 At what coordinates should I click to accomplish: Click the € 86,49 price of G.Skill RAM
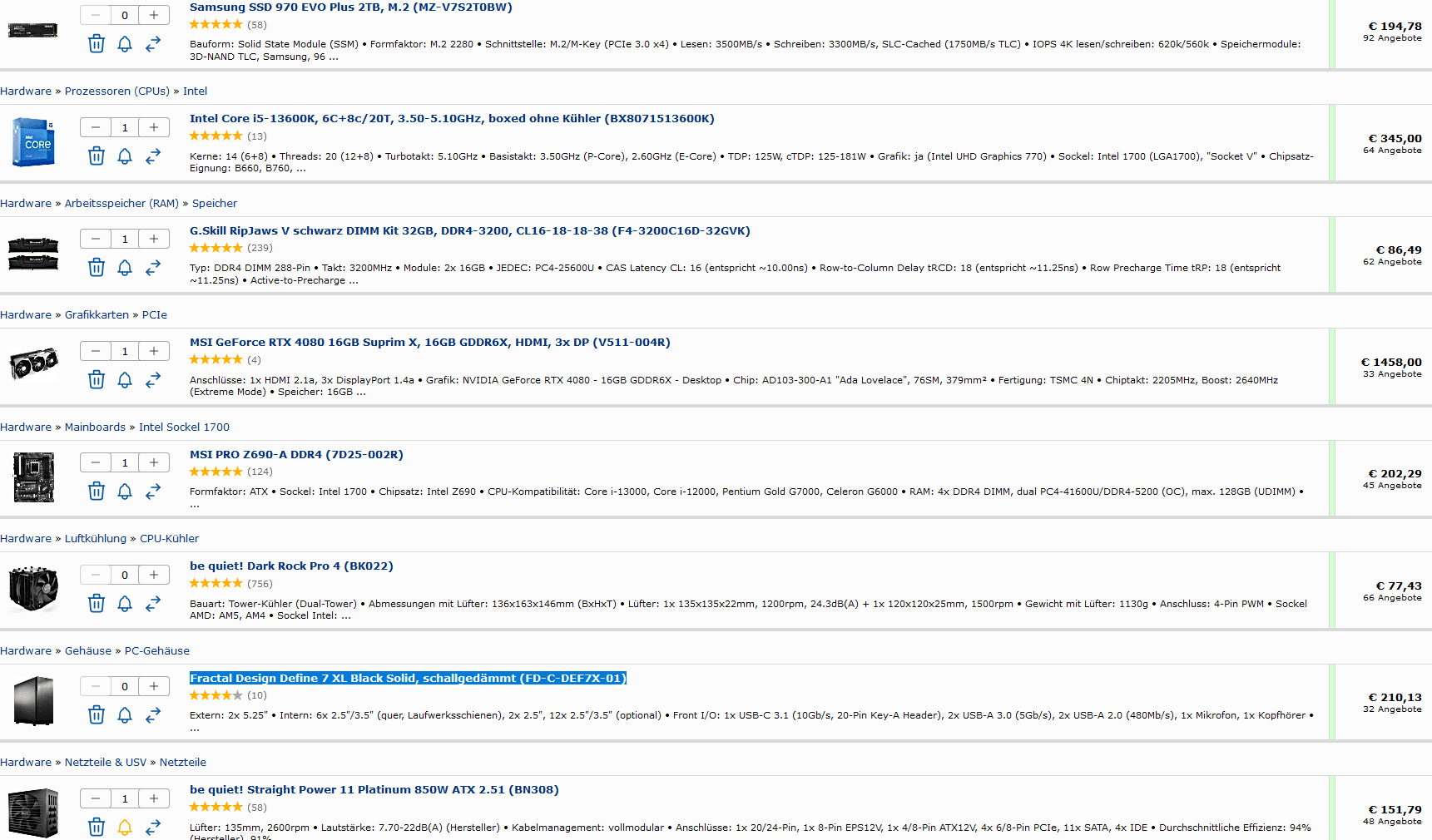click(1399, 250)
